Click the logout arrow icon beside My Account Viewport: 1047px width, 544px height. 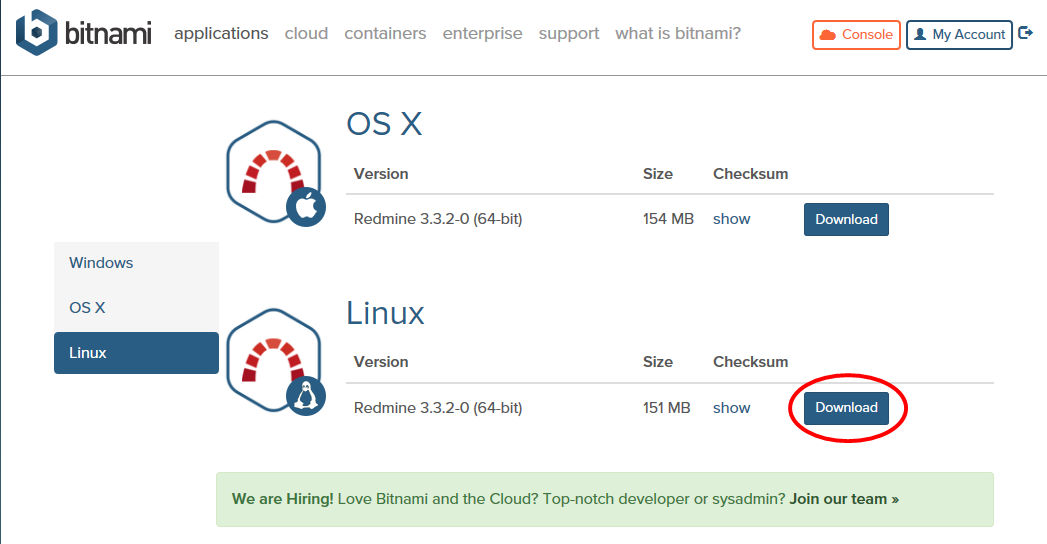click(x=1026, y=33)
